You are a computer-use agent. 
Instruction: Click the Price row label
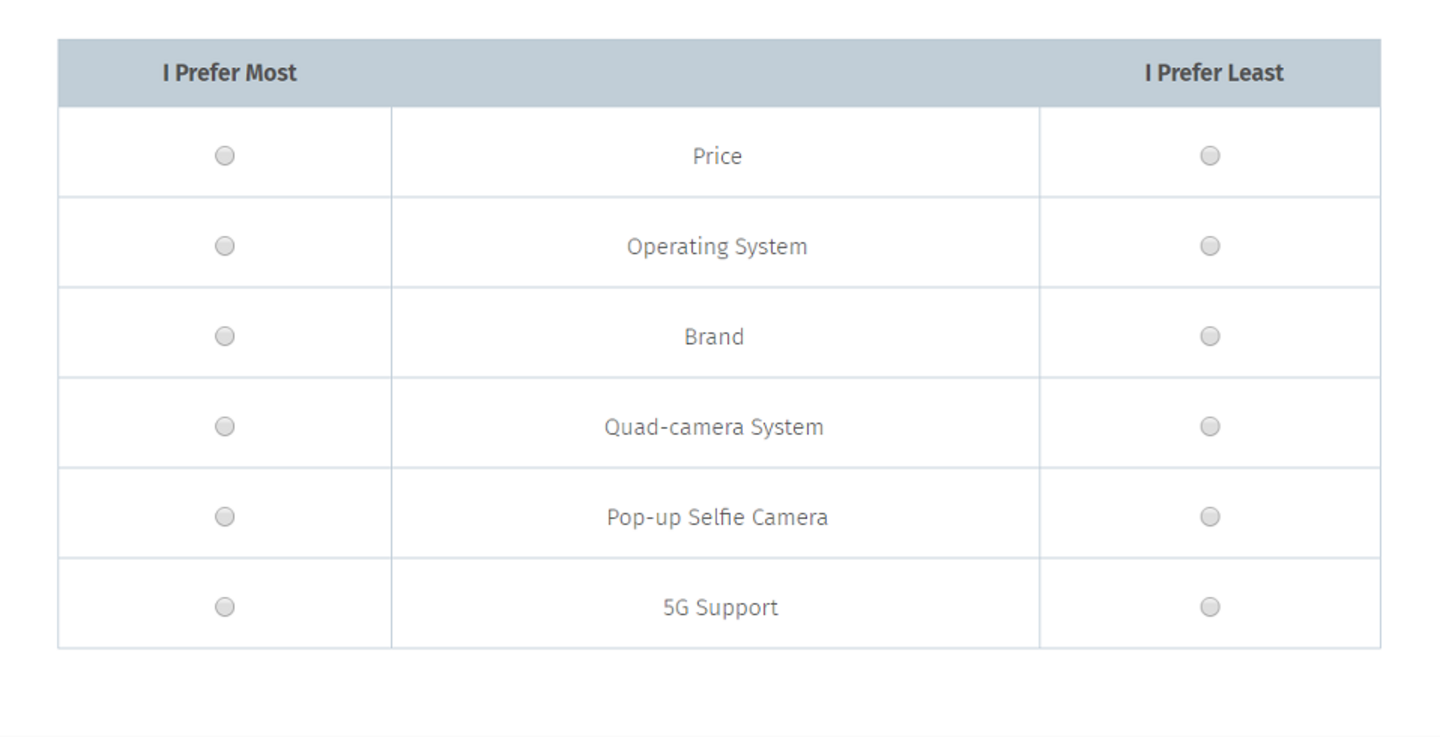(x=716, y=155)
